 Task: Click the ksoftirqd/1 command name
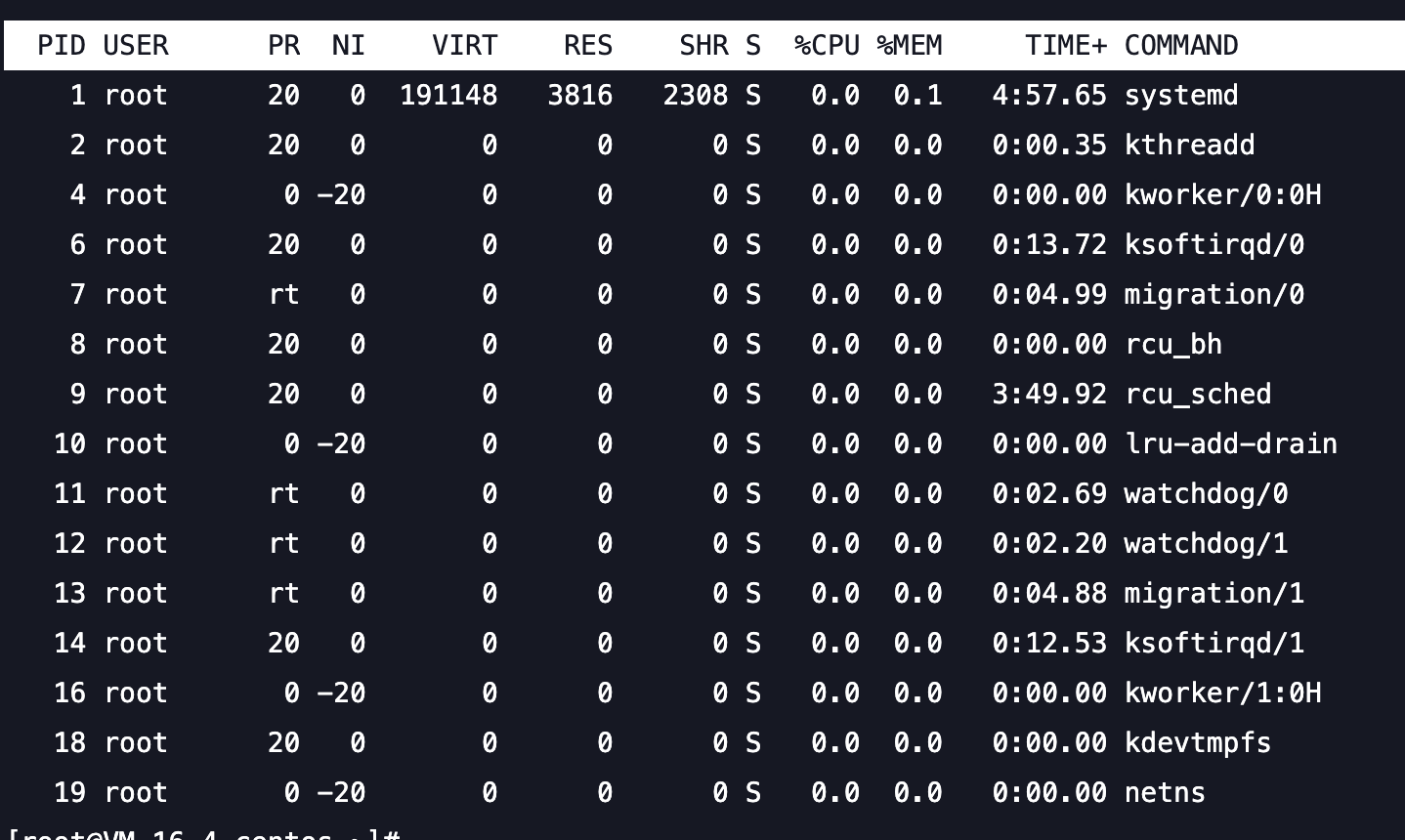point(1213,644)
